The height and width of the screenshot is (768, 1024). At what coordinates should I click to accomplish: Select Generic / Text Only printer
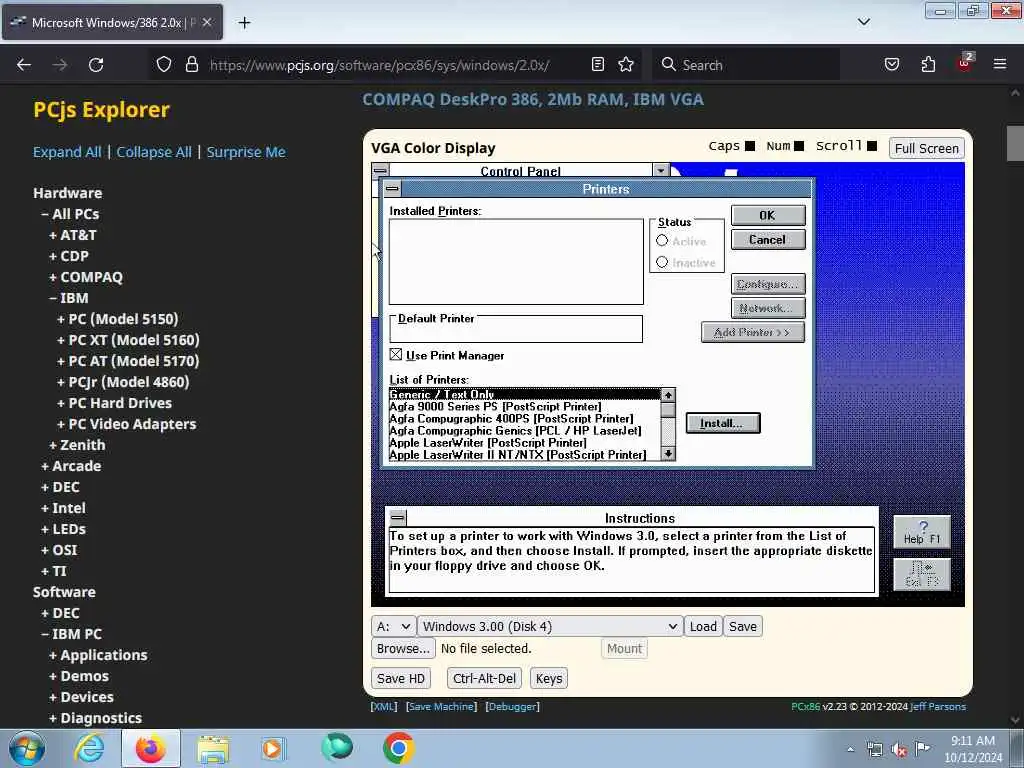point(524,394)
